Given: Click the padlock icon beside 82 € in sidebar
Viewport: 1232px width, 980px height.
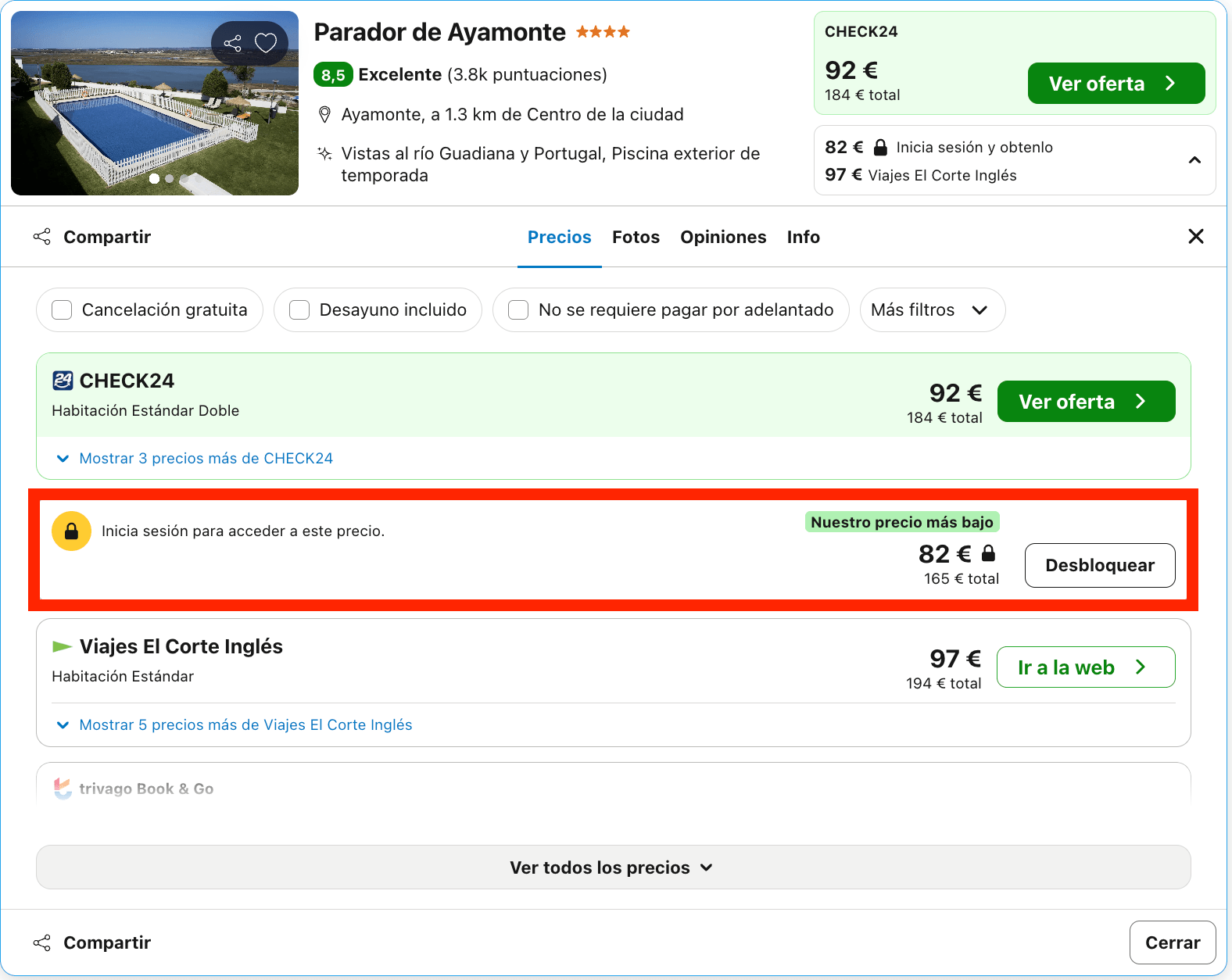Looking at the screenshot, I should pos(880,147).
